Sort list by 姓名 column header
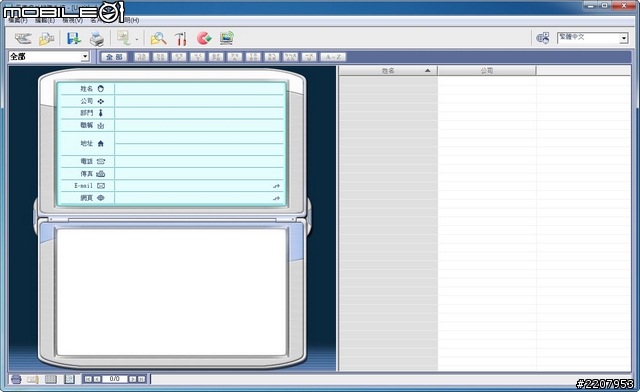The width and height of the screenshot is (640, 392). [x=388, y=71]
